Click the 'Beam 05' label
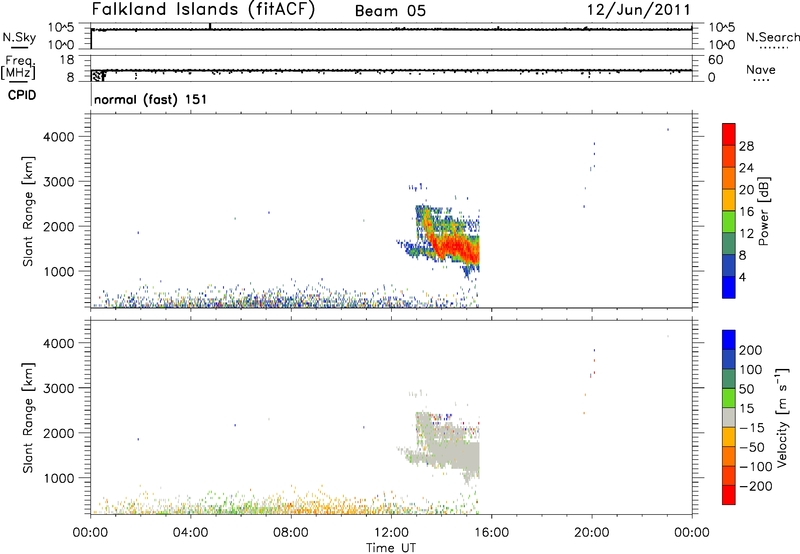This screenshot has width=800, height=554. [390, 11]
